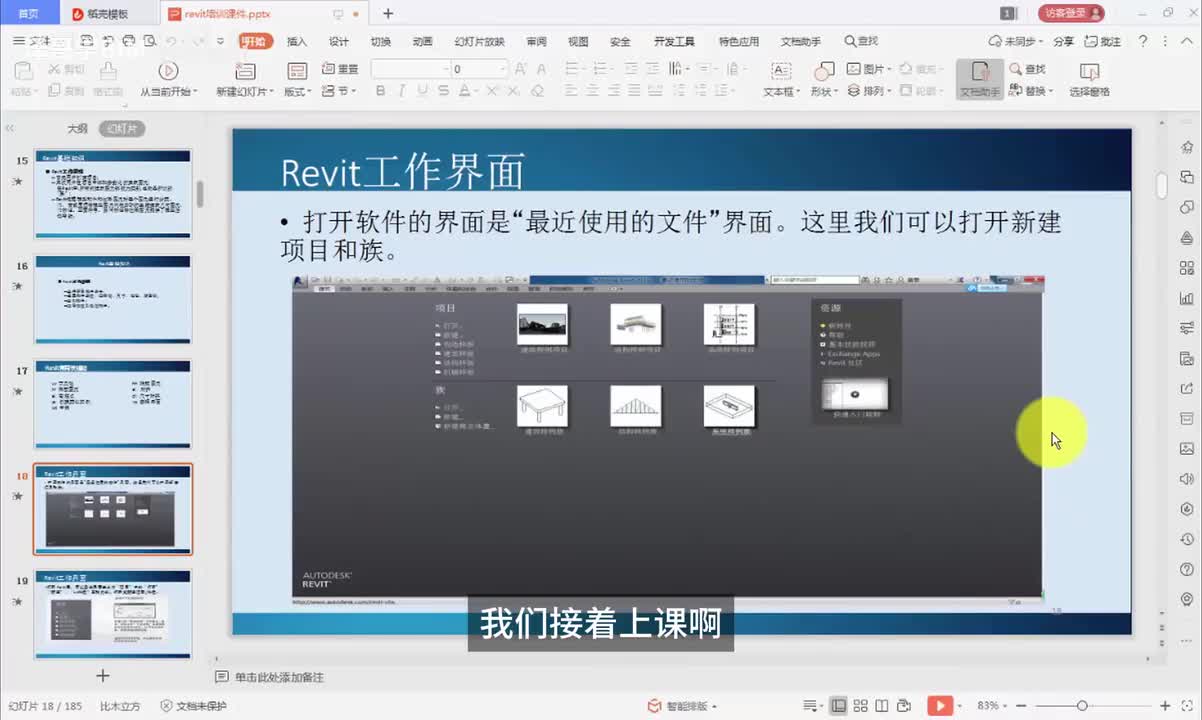The width and height of the screenshot is (1202, 720).
Task: Open the font name combo box
Action: pyautogui.click(x=410, y=69)
